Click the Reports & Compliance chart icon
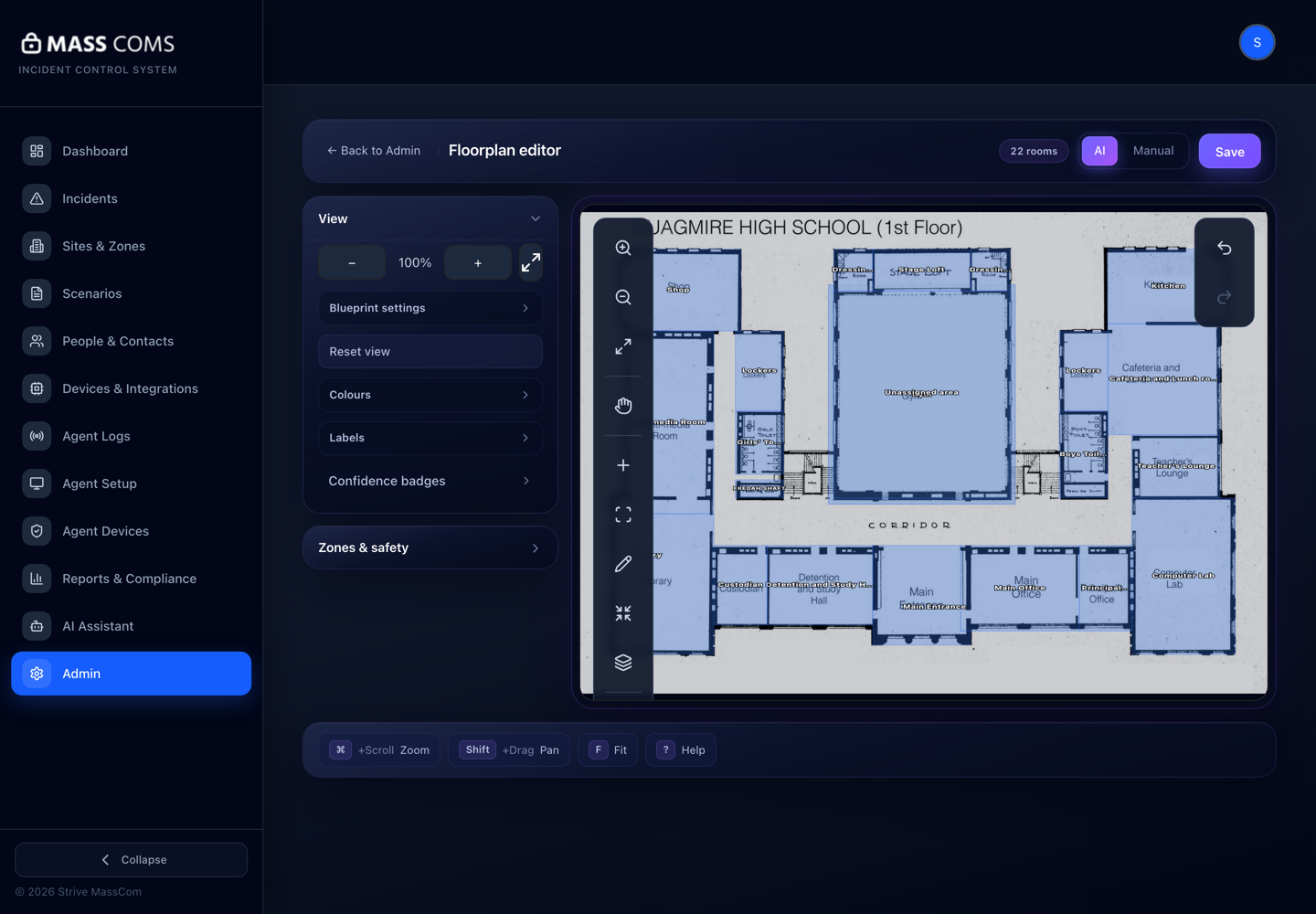 (x=37, y=579)
